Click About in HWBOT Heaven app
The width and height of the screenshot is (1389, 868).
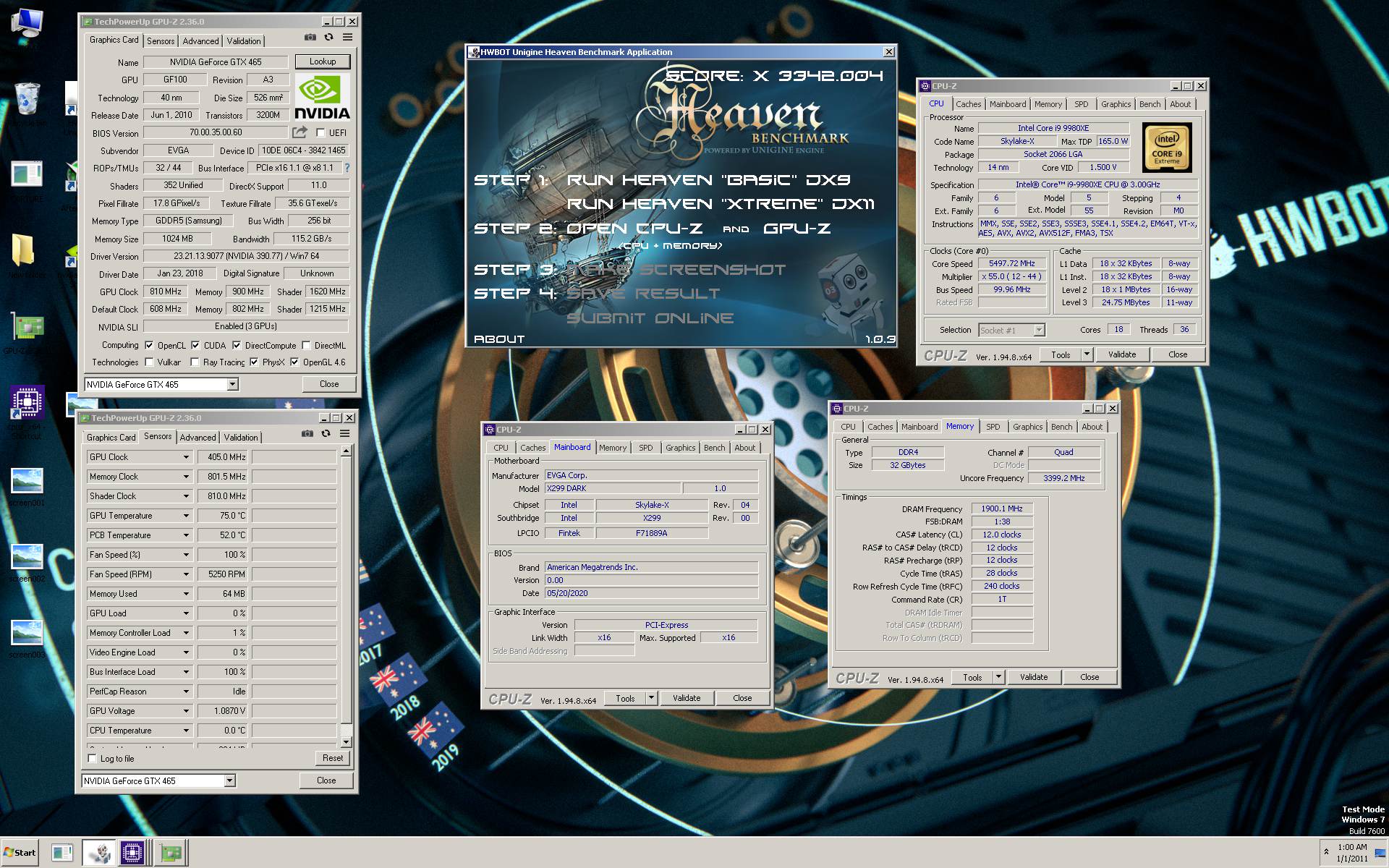click(x=499, y=339)
